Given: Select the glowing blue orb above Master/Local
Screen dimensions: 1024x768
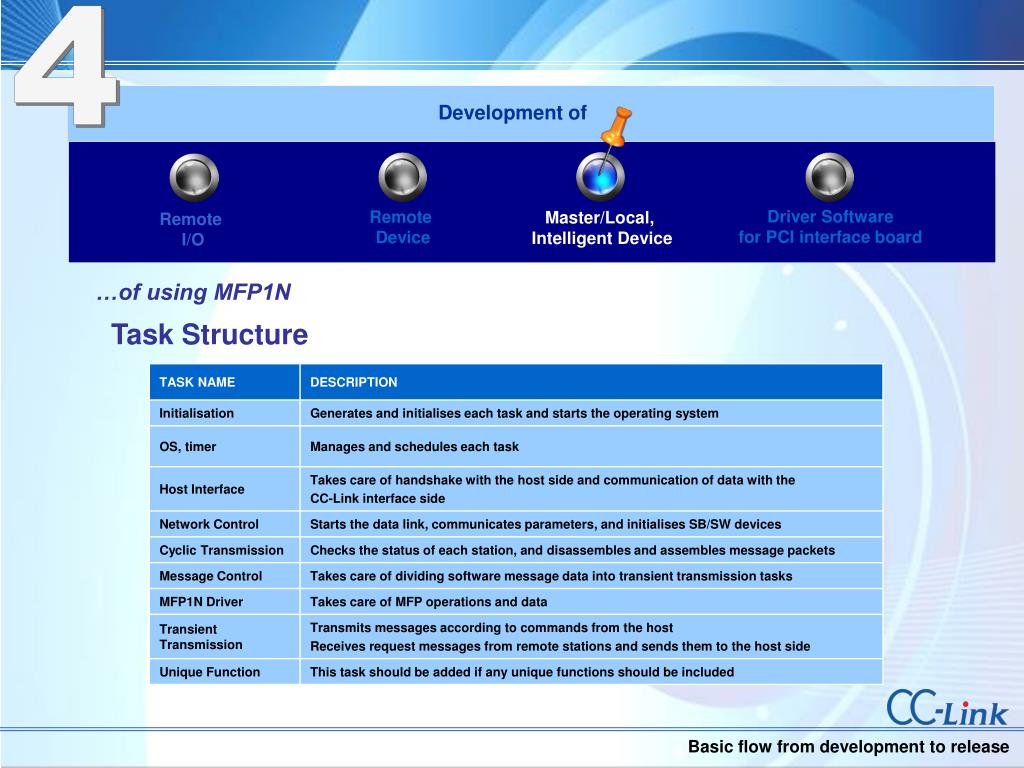Looking at the screenshot, I should coord(600,176).
